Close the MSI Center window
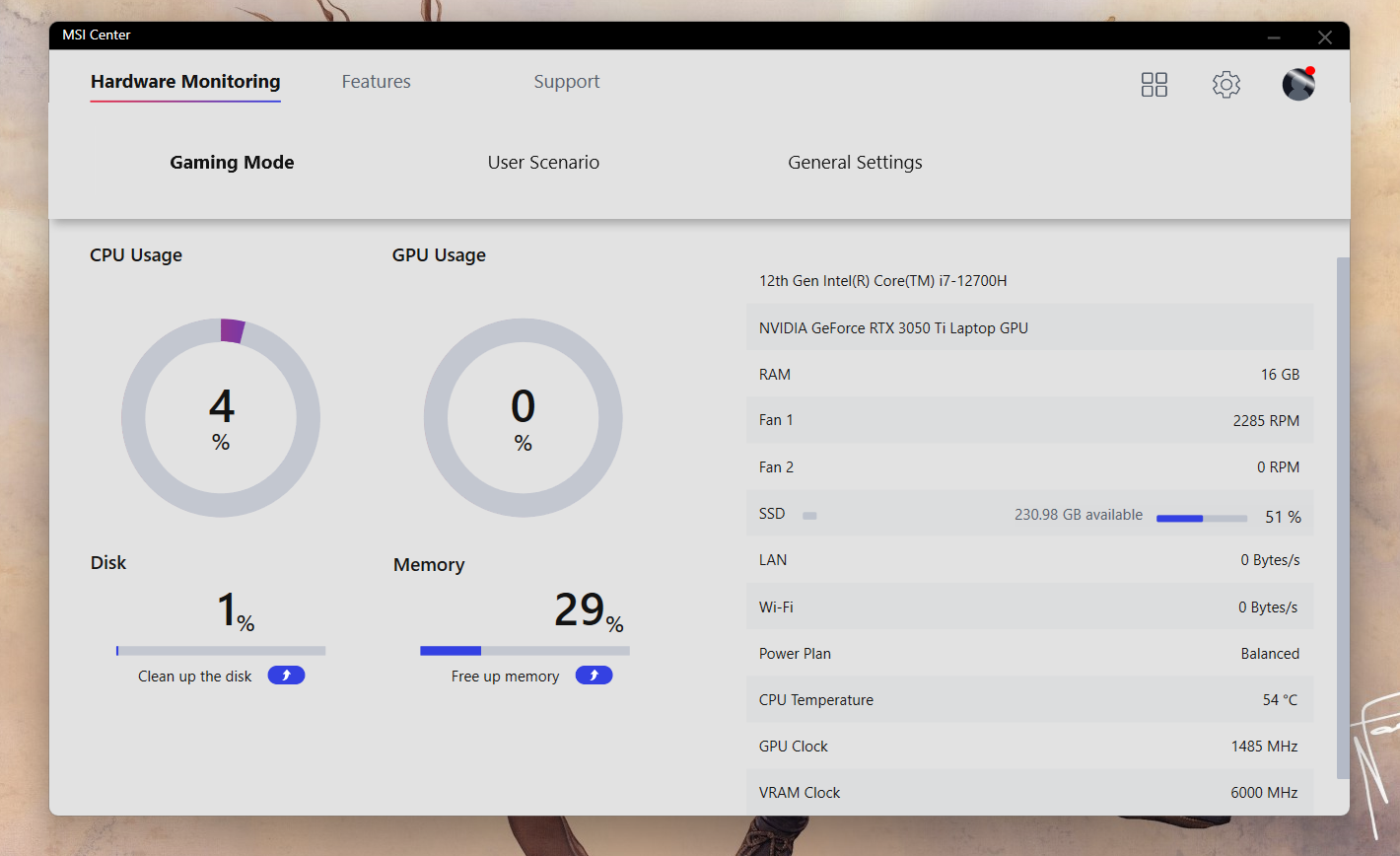The height and width of the screenshot is (856, 1400). (1325, 37)
